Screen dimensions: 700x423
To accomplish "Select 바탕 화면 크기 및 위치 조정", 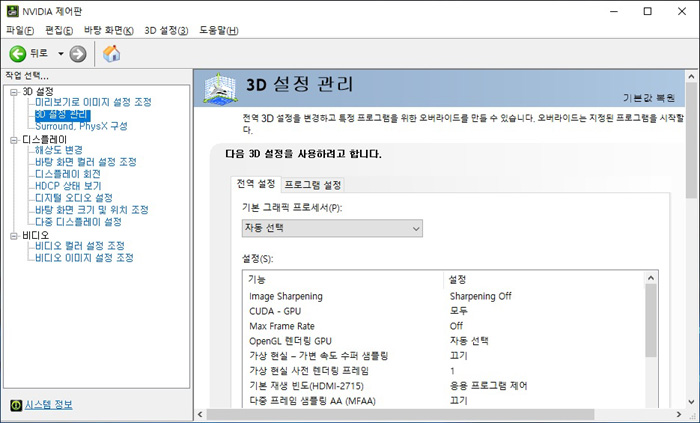I will click(92, 210).
